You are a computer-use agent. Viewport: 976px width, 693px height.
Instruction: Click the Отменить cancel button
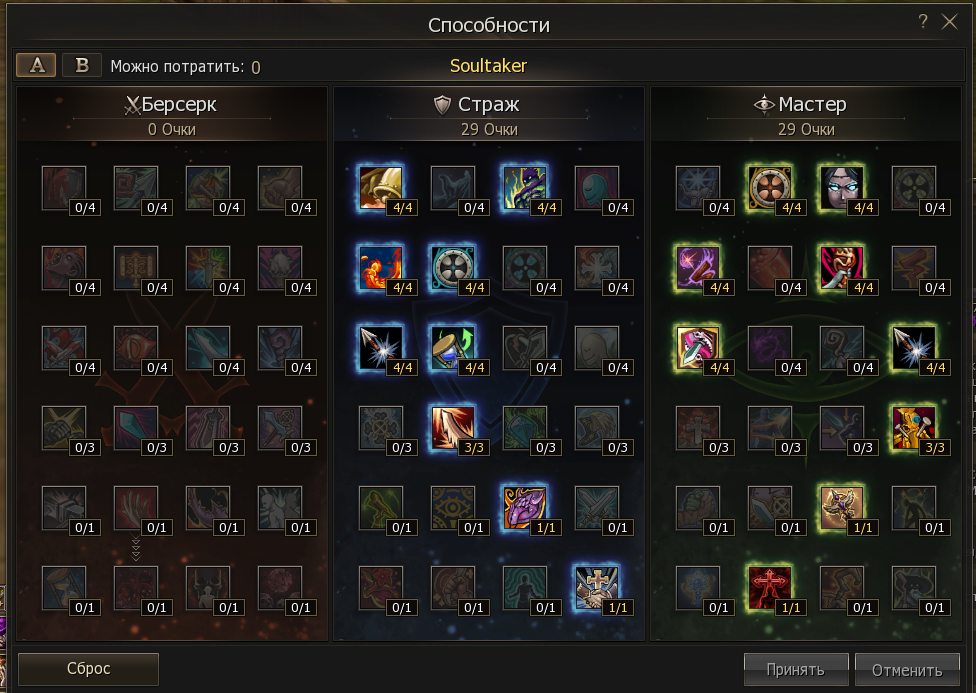(907, 669)
